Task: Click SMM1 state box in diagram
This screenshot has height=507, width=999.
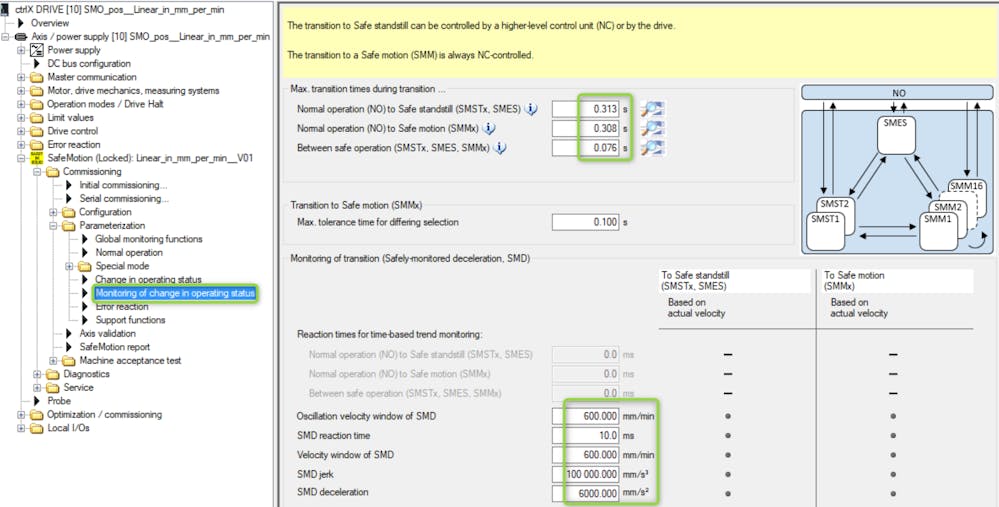Action: click(938, 232)
